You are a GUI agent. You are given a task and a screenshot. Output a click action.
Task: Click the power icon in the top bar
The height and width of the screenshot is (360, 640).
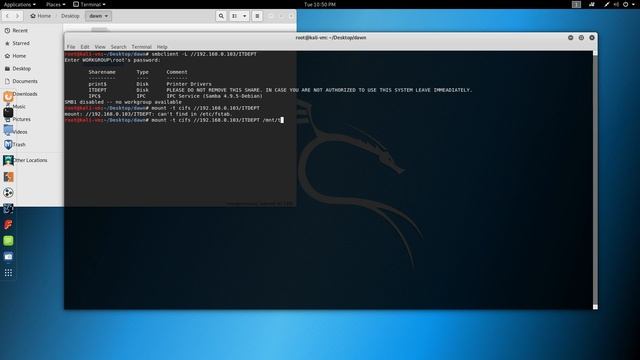[625, 4]
